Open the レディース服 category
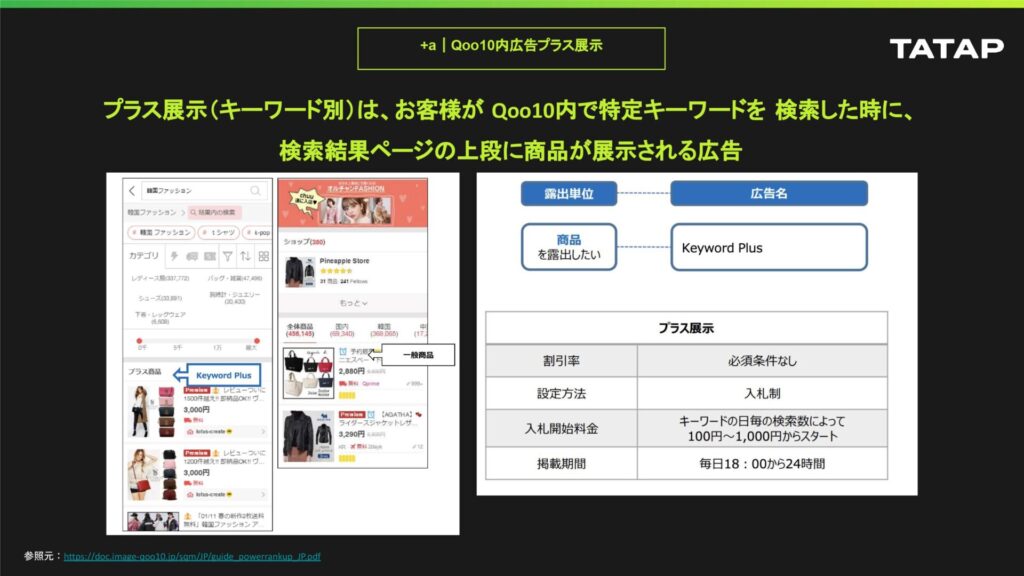This screenshot has width=1024, height=576. tap(160, 278)
